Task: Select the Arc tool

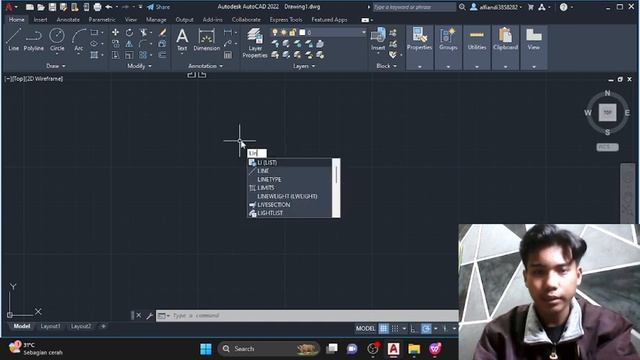Action: (78, 40)
